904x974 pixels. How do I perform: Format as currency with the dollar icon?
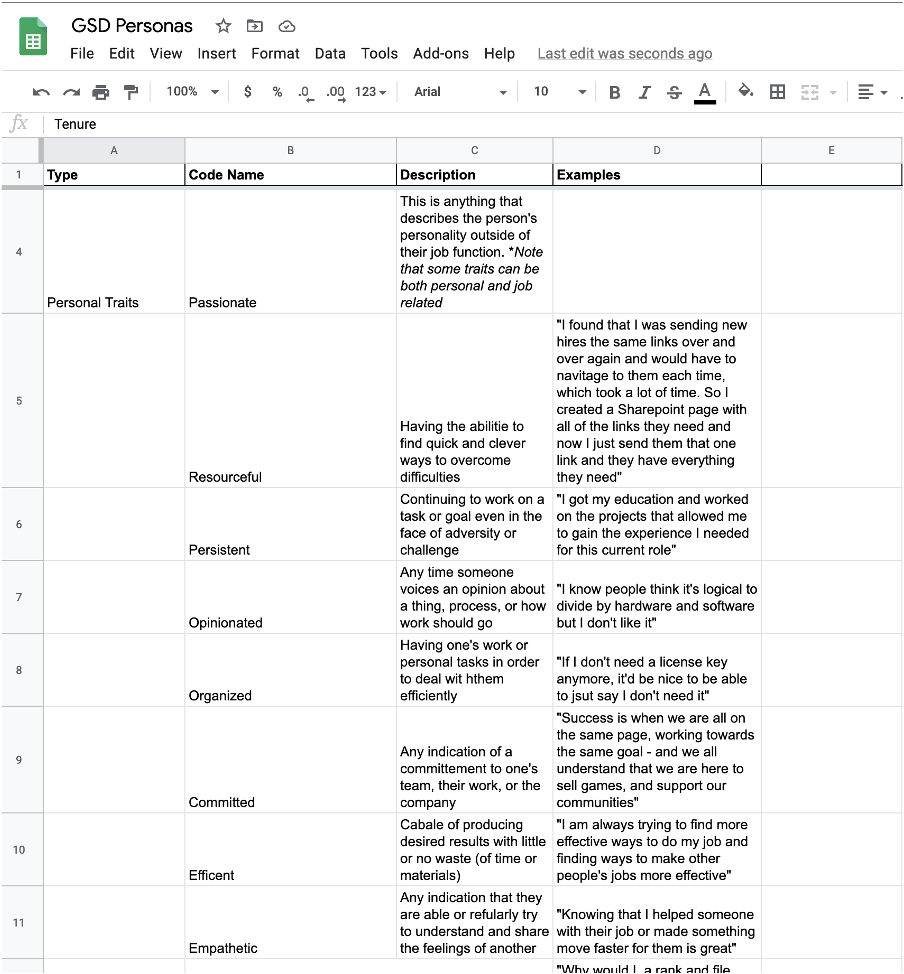[248, 92]
